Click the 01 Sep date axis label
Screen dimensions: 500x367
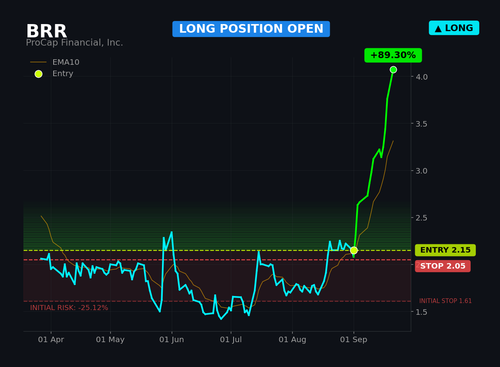[x=354, y=340]
